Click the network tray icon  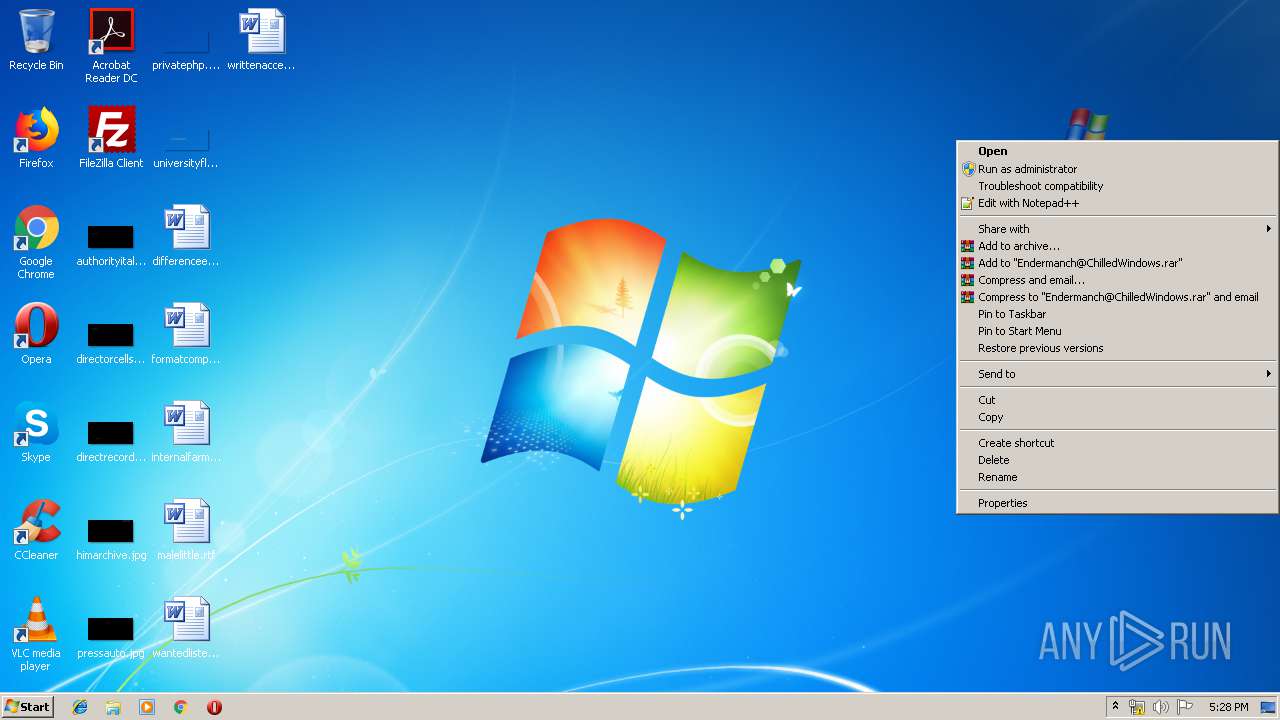tap(1137, 707)
